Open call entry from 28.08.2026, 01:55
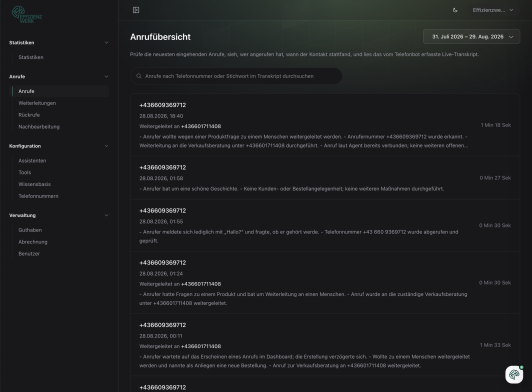 [325, 225]
